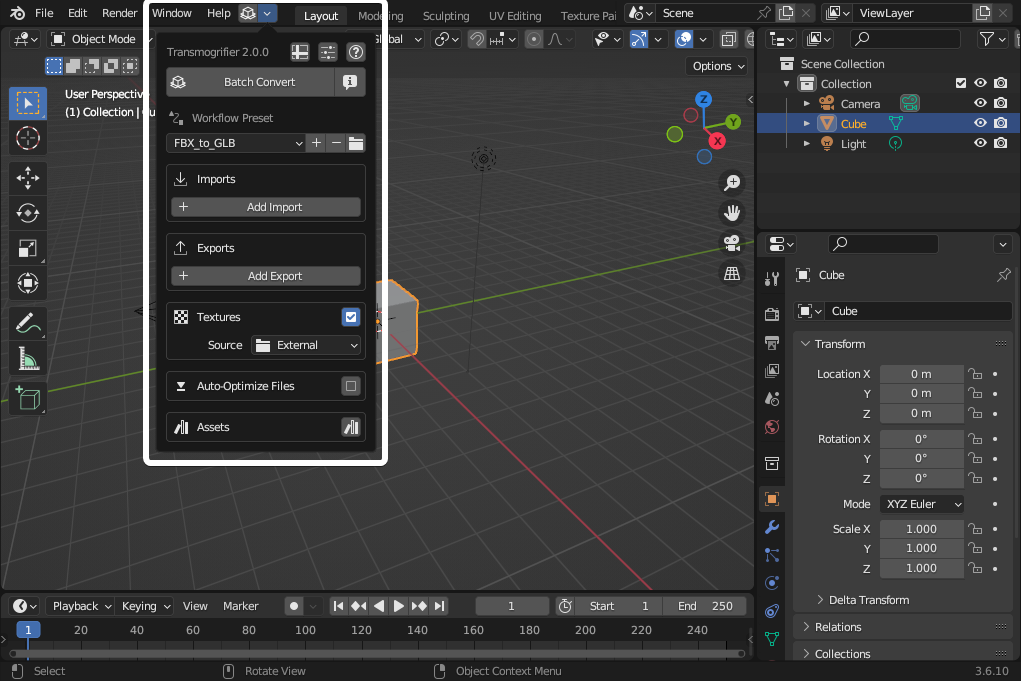1021x681 pixels.
Task: Open the FBX_to_GLB workflow preset dropdown
Action: [x=236, y=143]
